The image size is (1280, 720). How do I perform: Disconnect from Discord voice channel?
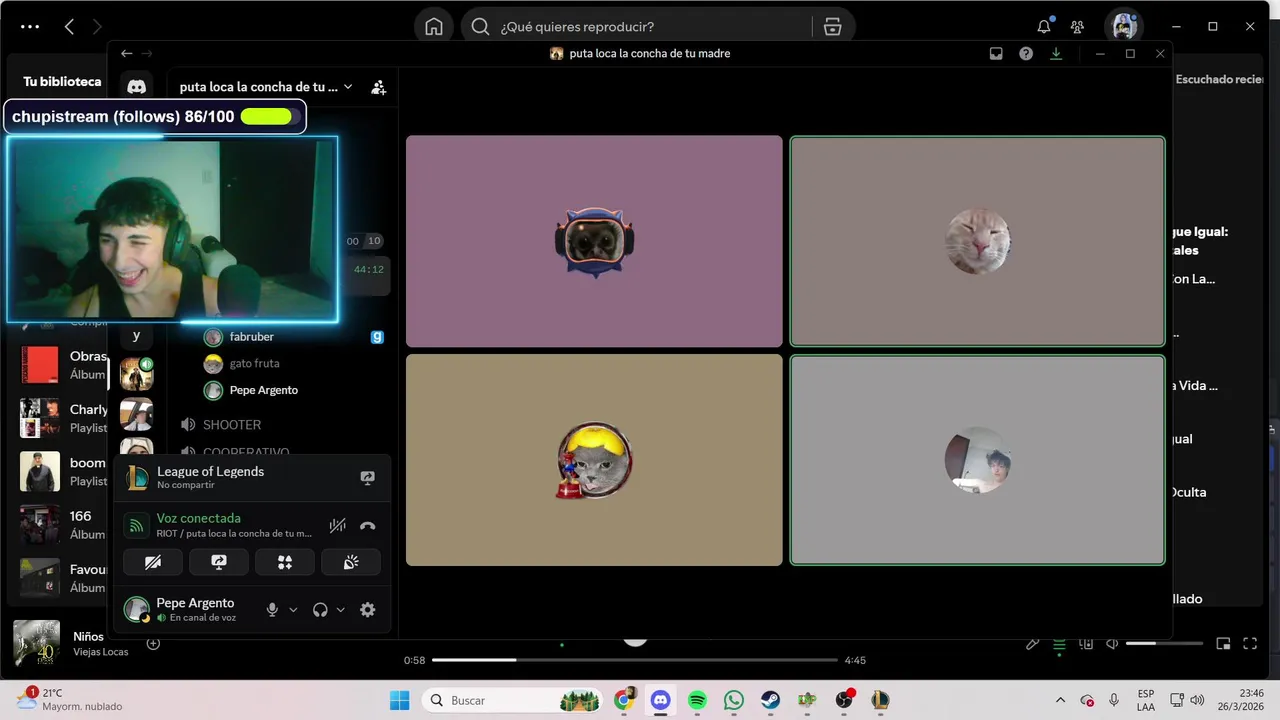[368, 525]
